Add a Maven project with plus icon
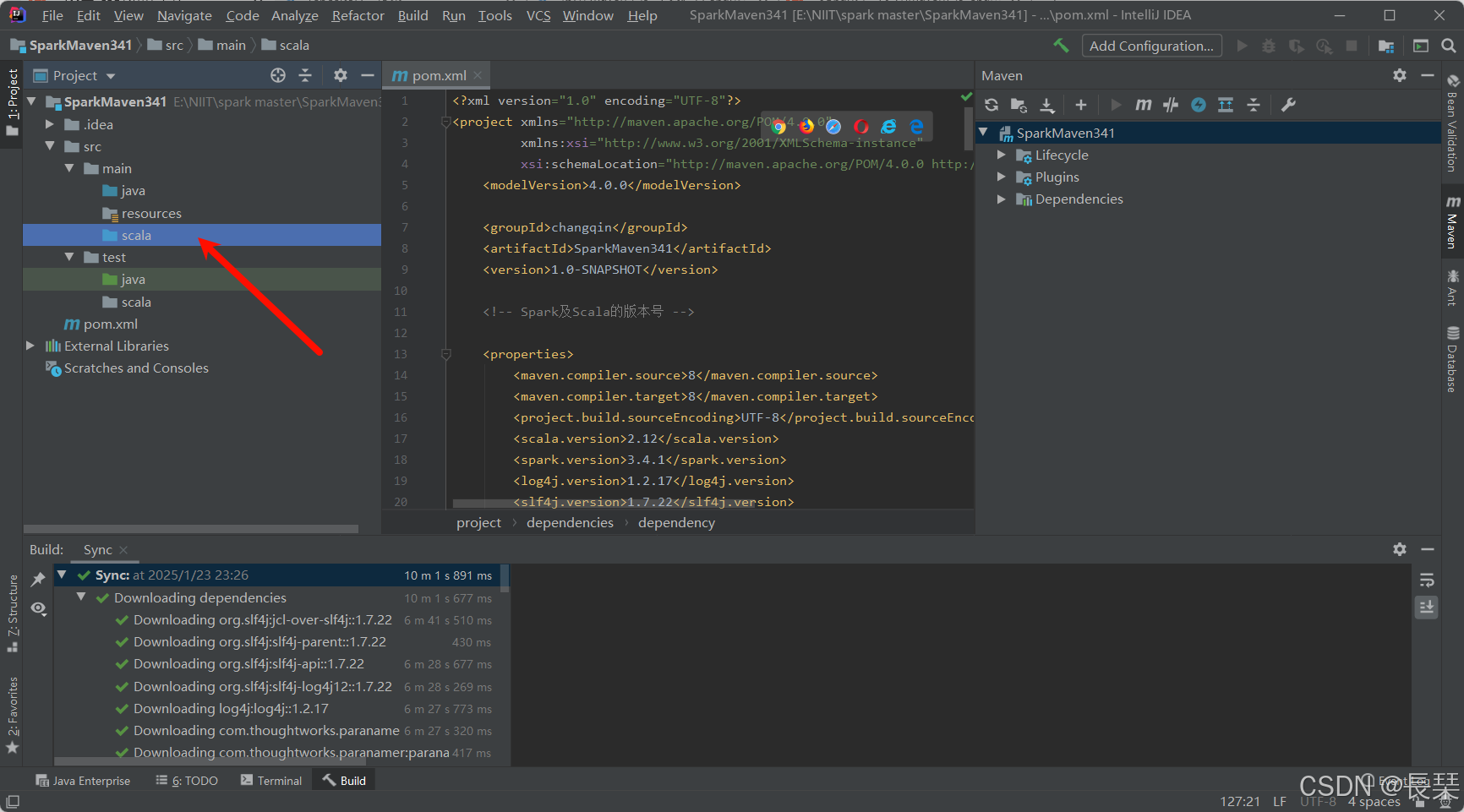 click(x=1080, y=105)
